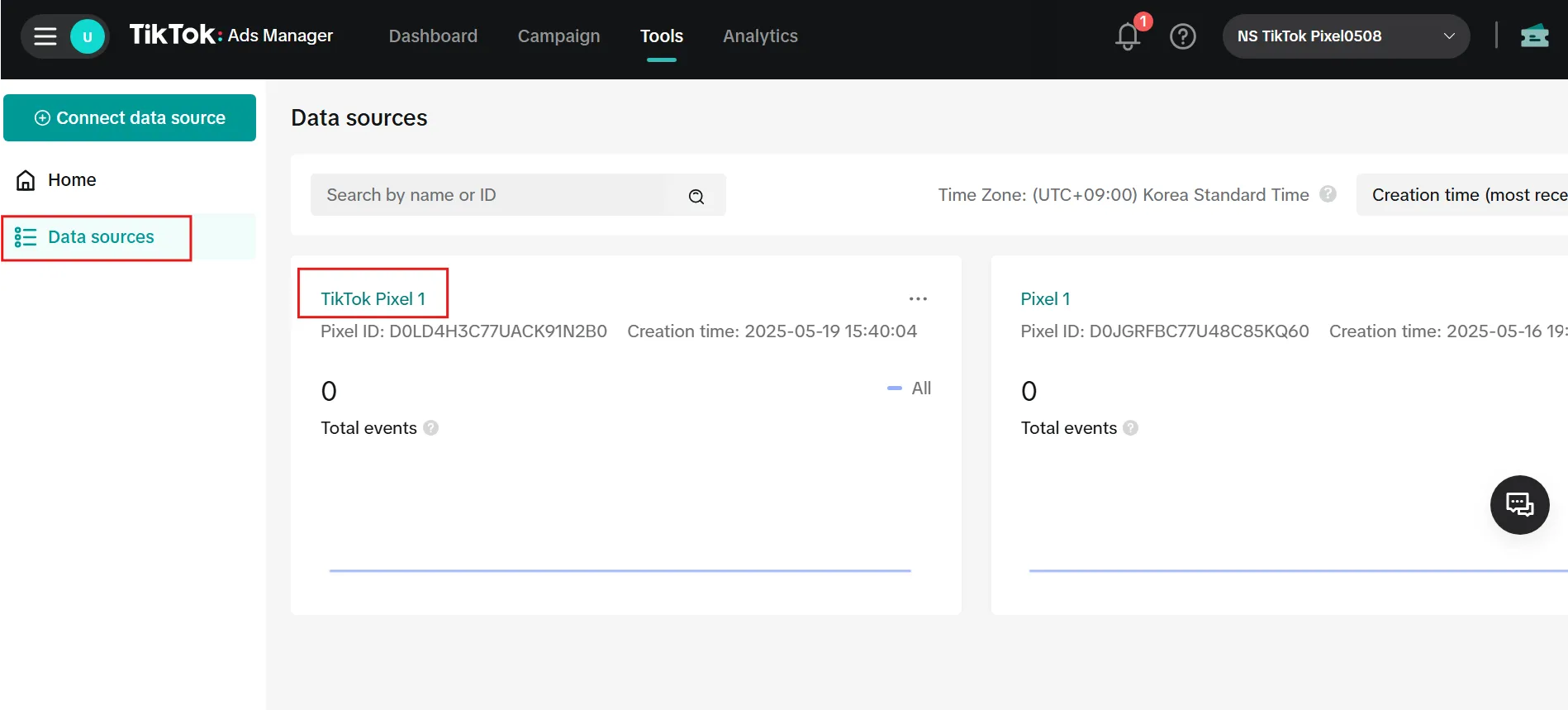Click the search magnifier icon
Screen dimensions: 1568x710
click(x=696, y=196)
